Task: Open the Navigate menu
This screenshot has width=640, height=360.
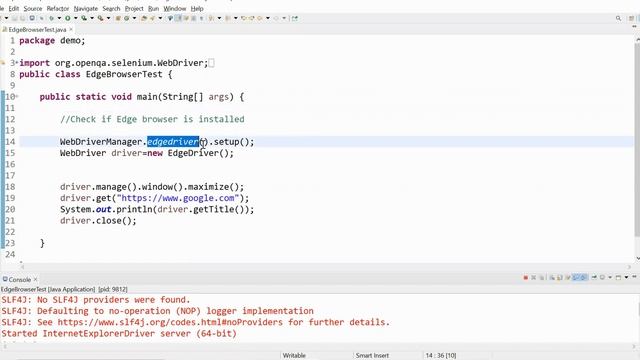Action: click(x=86, y=8)
